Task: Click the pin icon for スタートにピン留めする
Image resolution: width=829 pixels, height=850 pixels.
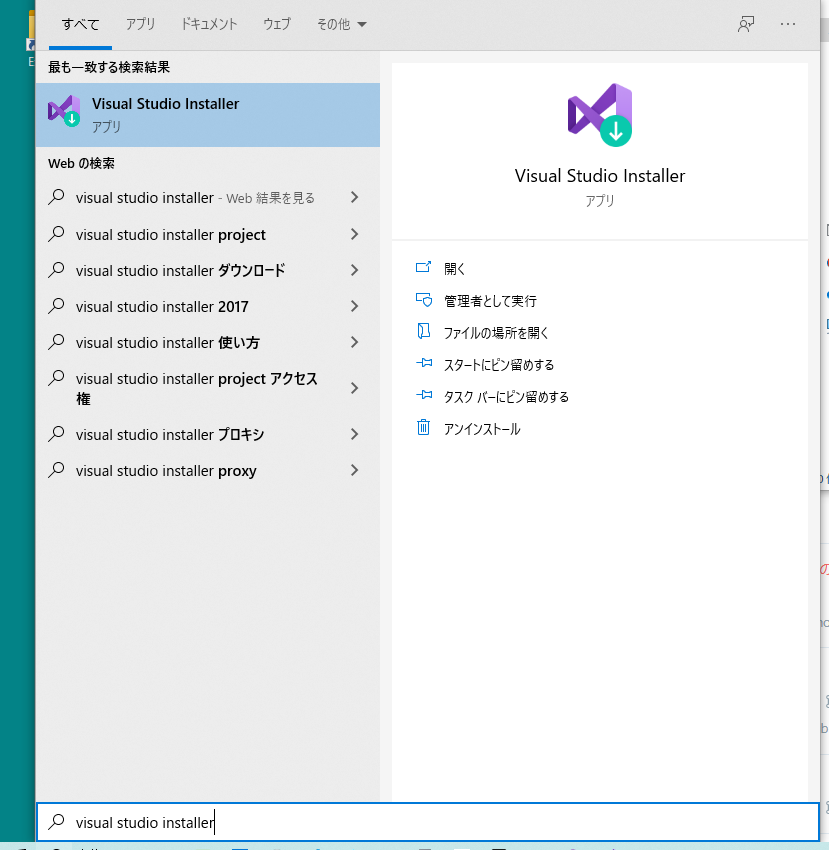Action: click(424, 364)
